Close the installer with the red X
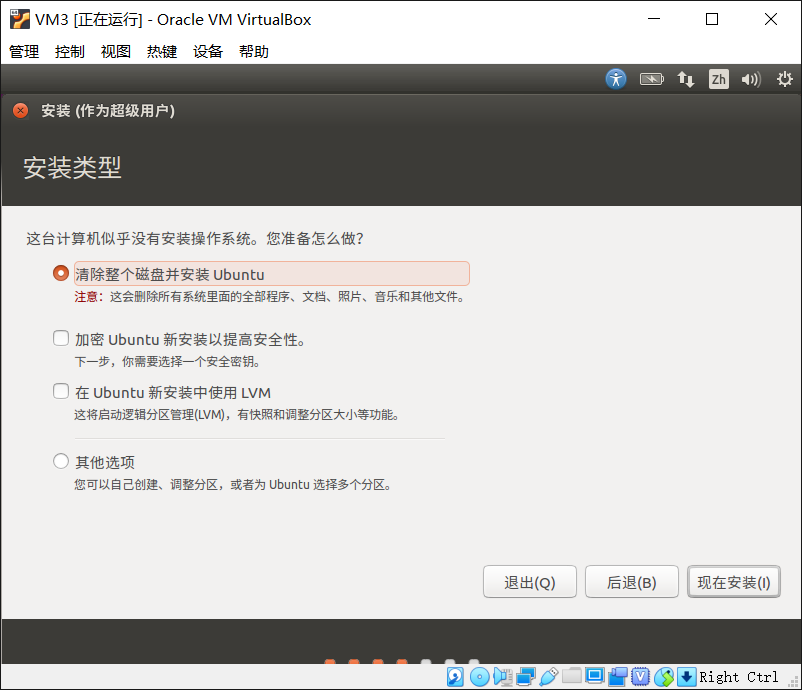The image size is (802, 690). click(20, 110)
